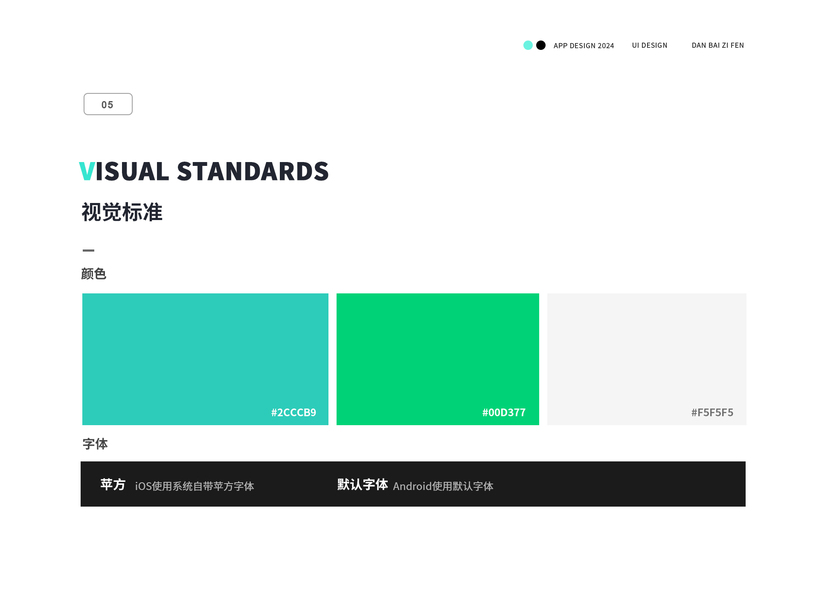The width and height of the screenshot is (819, 600).
Task: Click the 字体 section label
Action: tap(95, 444)
